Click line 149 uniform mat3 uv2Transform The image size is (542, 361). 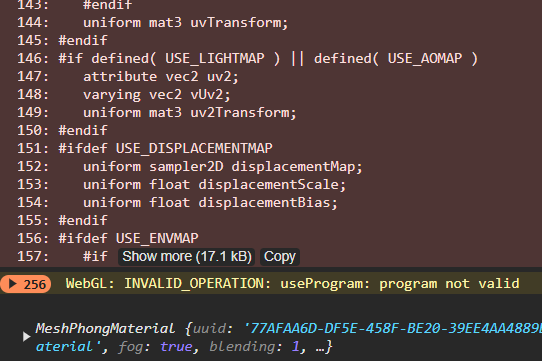pyautogui.click(x=190, y=112)
